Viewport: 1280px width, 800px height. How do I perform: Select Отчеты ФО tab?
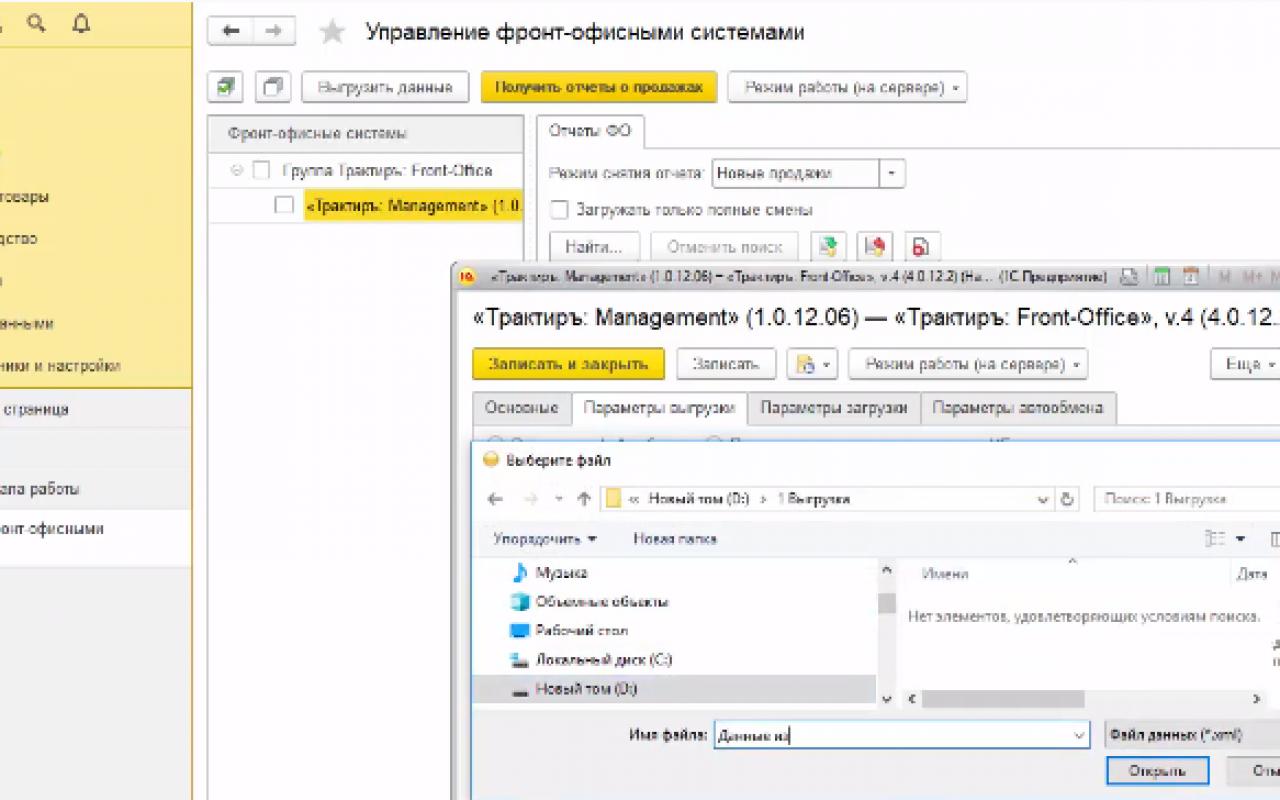(x=590, y=131)
